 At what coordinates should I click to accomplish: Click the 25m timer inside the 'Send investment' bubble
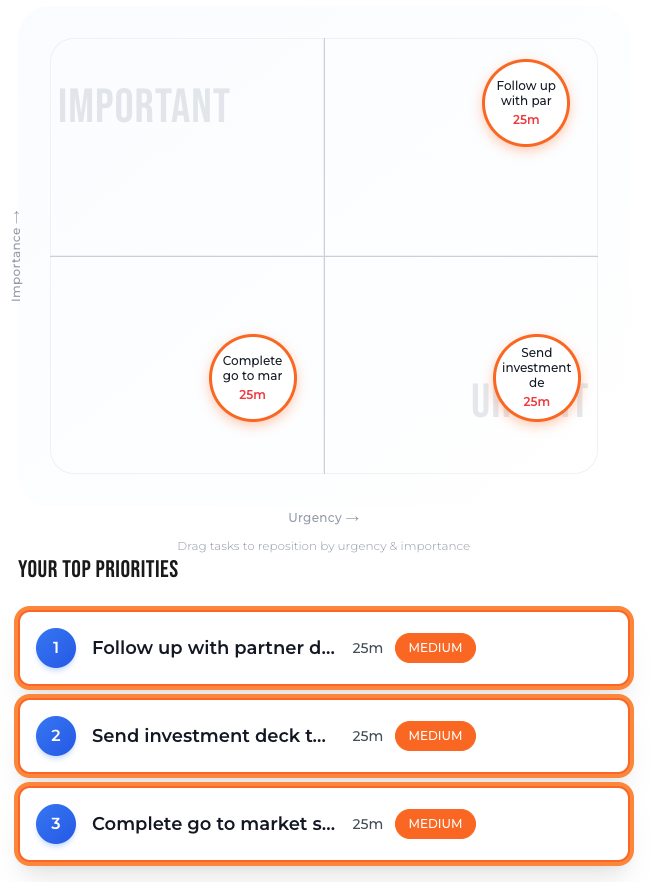537,401
